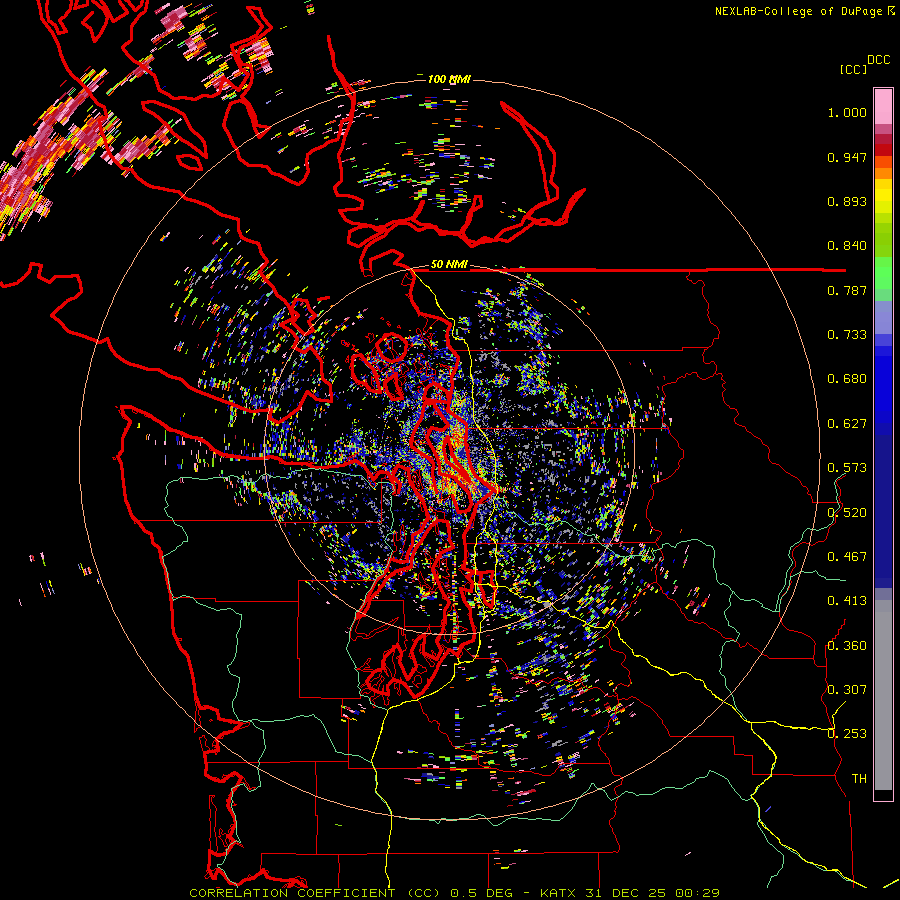Click the DCC legend title

[878, 60]
